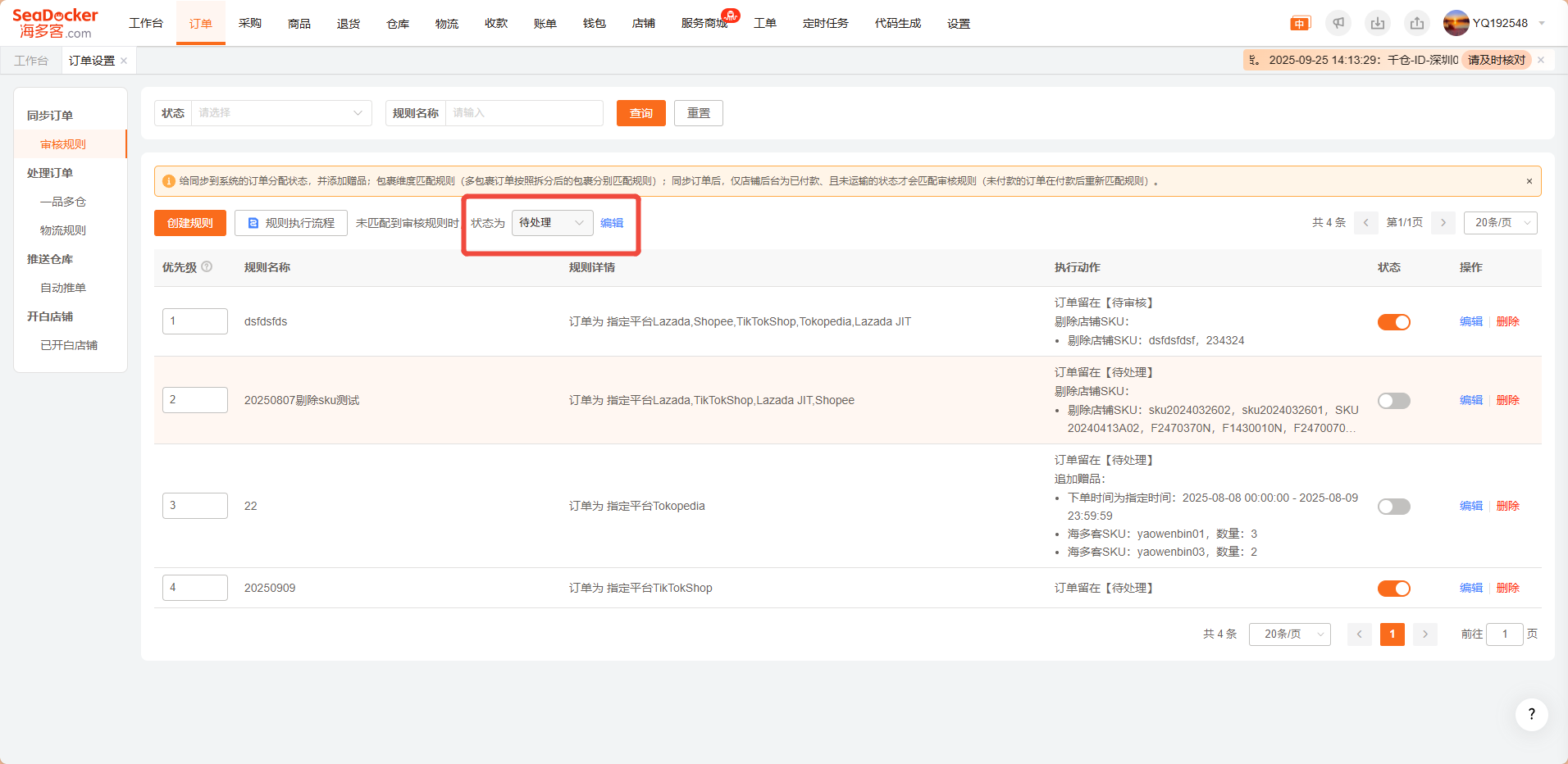Open the announcements megaphone icon
Image resolution: width=1568 pixels, height=764 pixels.
(1338, 23)
